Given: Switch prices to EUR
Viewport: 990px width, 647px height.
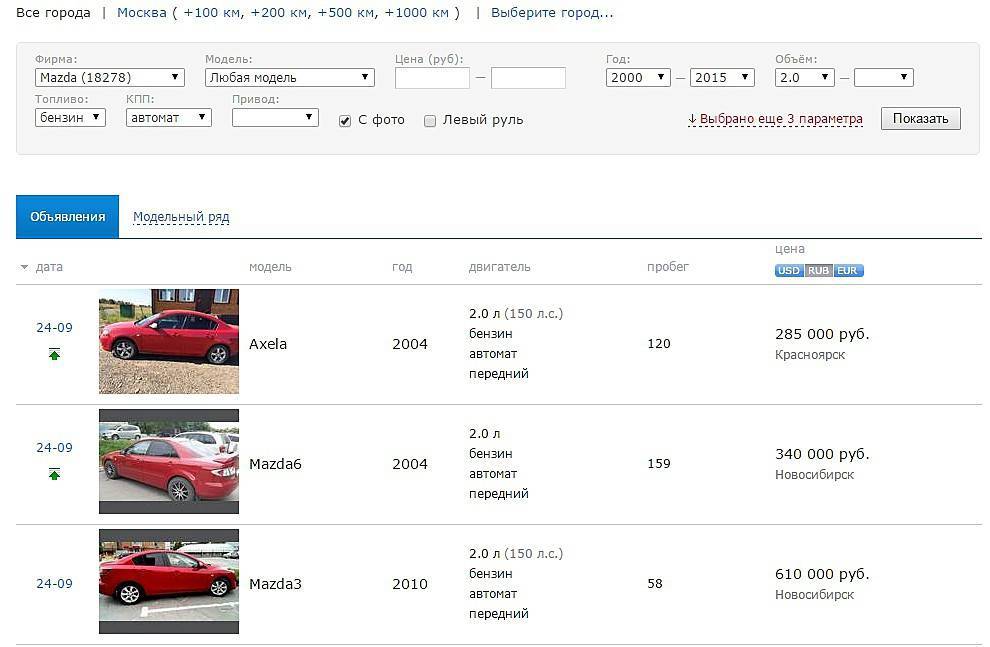Looking at the screenshot, I should point(848,270).
